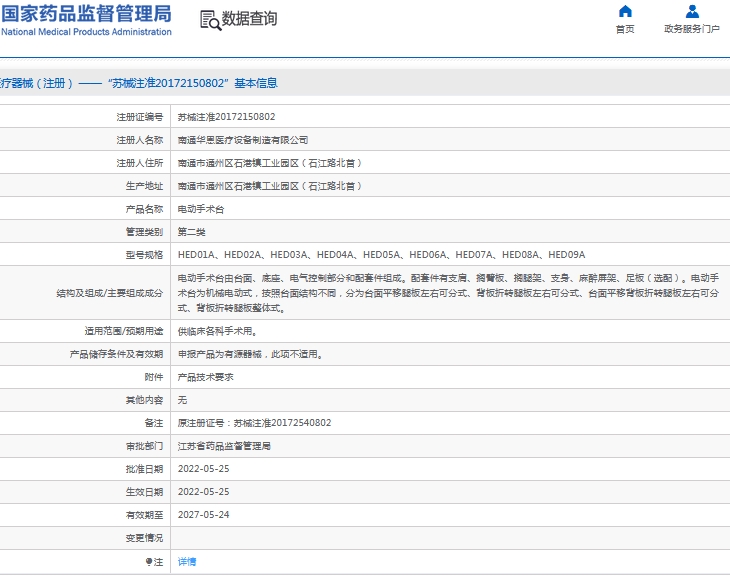Click the original registration number in 备注 row
Viewport: 730px width, 583px height.
click(x=254, y=423)
